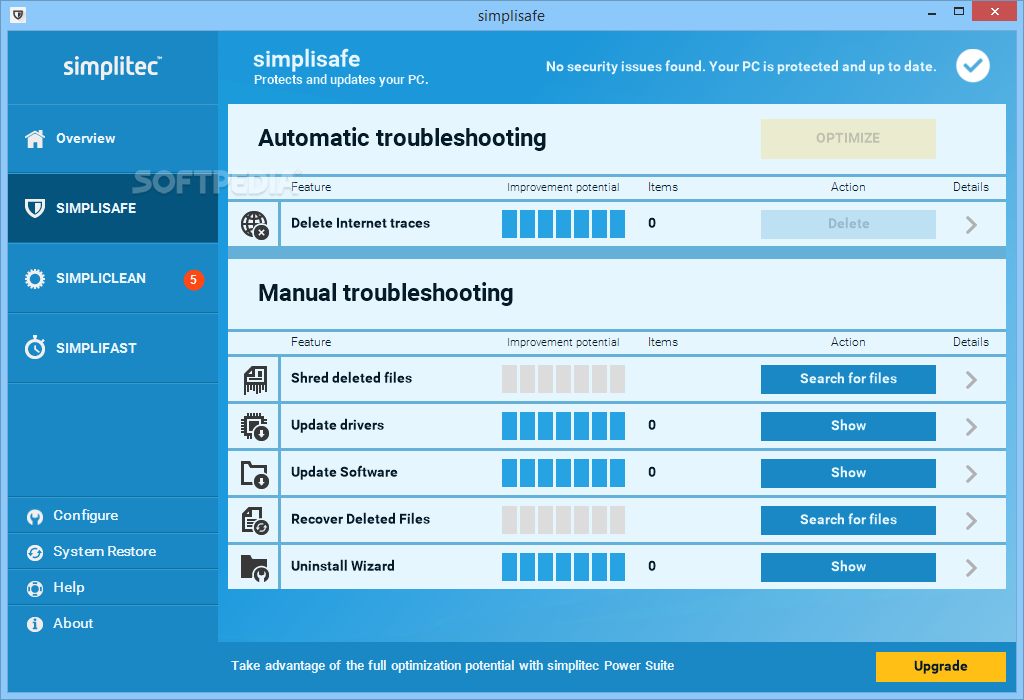Click the simplitec logo
Screen dimensions: 1024x700
coord(112,67)
